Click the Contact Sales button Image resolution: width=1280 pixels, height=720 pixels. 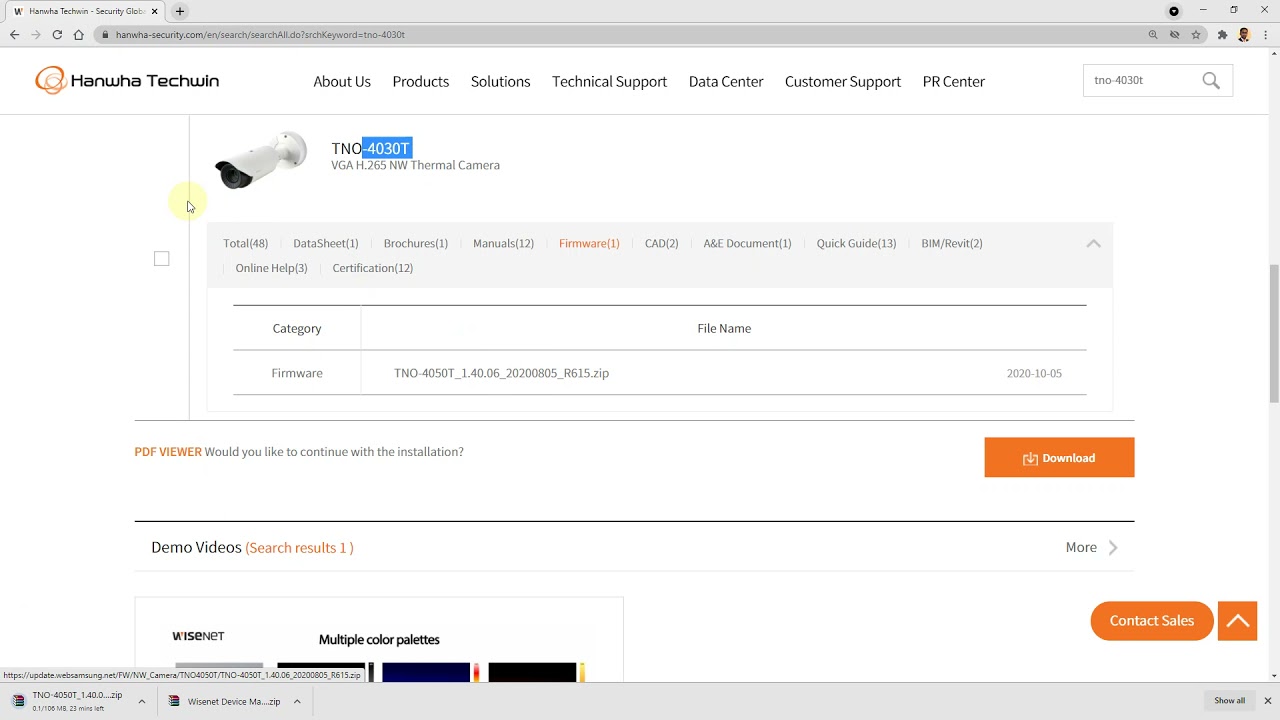pos(1151,621)
